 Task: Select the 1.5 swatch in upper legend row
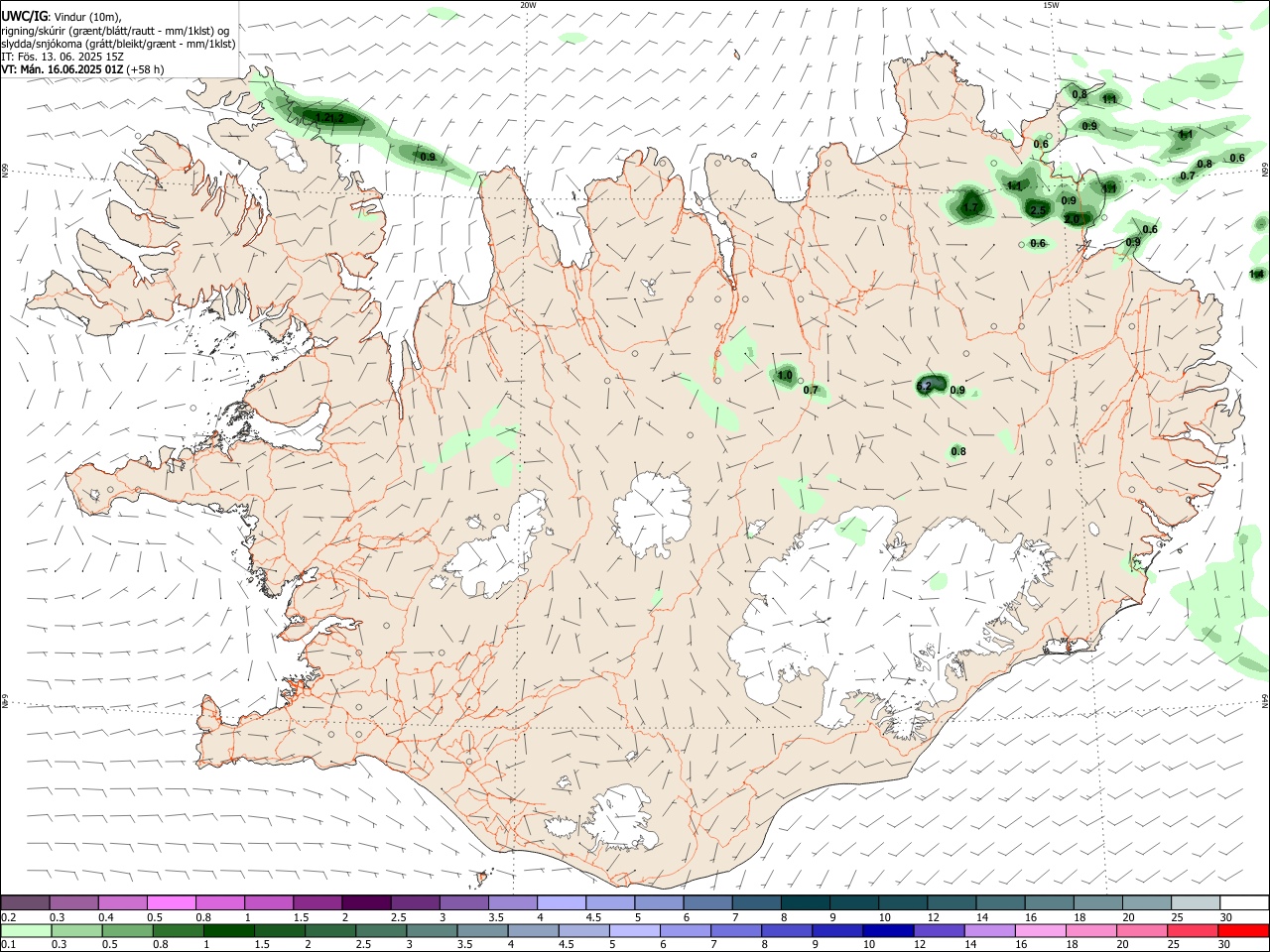tap(317, 902)
